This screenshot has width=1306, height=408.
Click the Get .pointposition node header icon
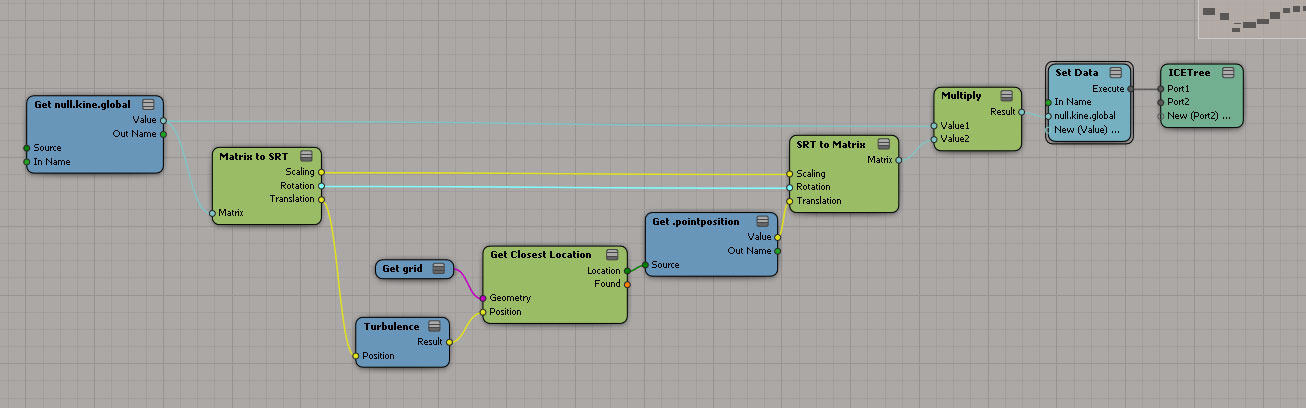click(762, 220)
